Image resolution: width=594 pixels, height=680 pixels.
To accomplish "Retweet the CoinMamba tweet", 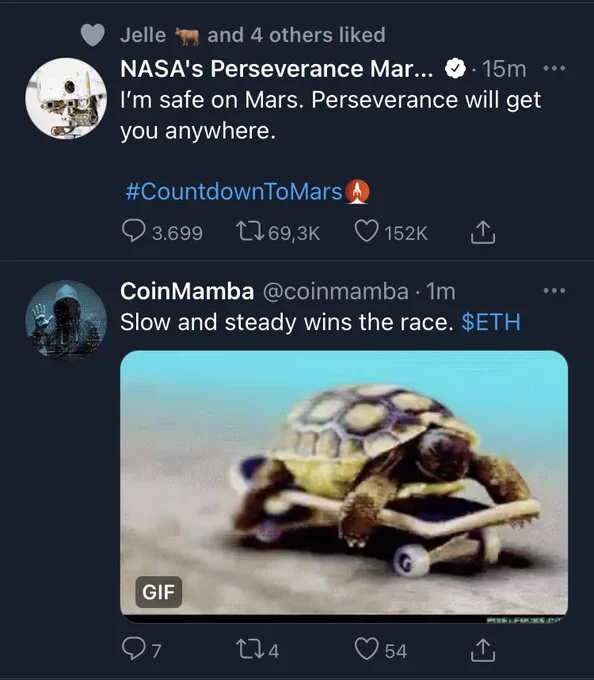I will pyautogui.click(x=258, y=650).
